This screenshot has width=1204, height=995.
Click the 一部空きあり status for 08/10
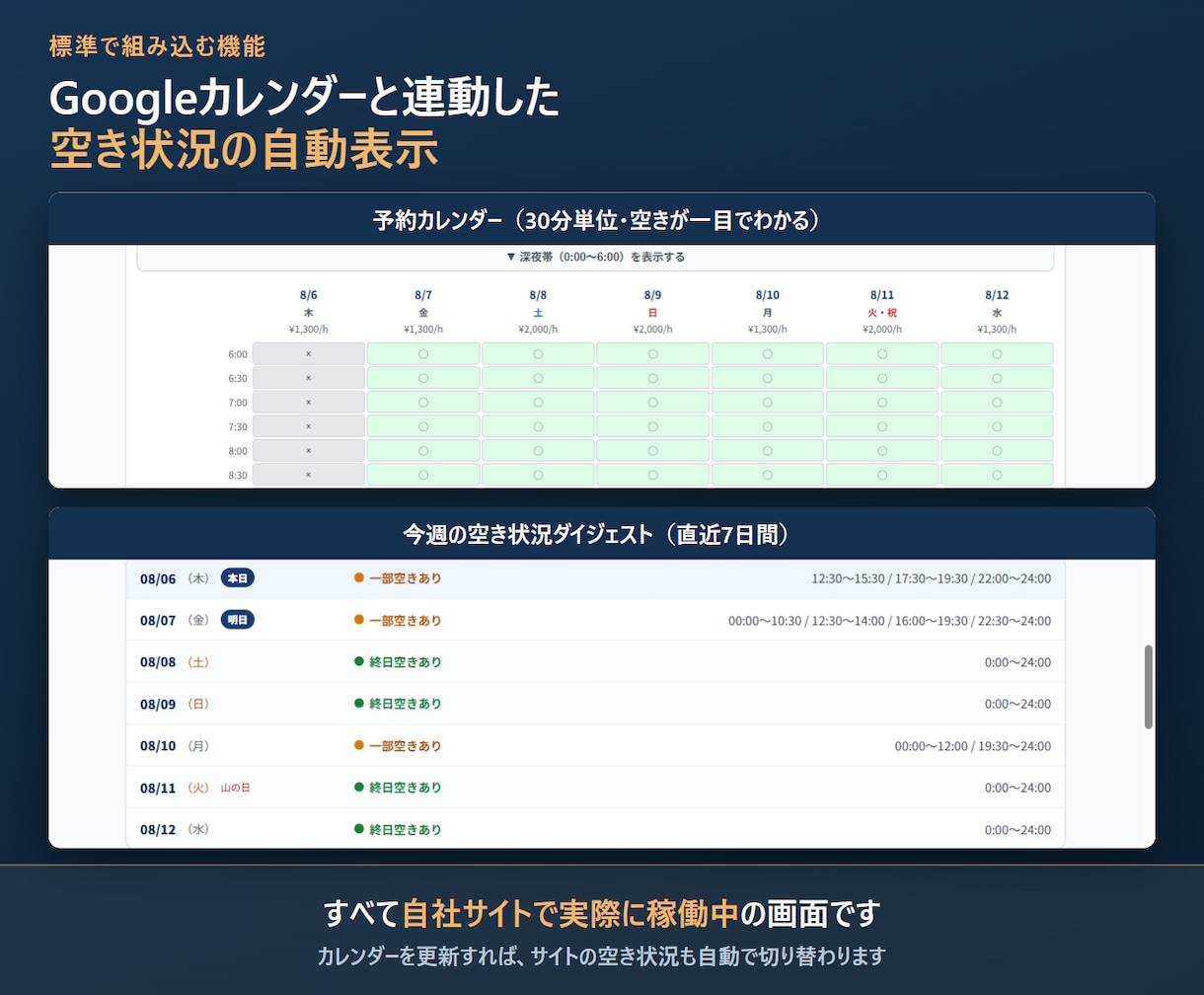coord(398,746)
